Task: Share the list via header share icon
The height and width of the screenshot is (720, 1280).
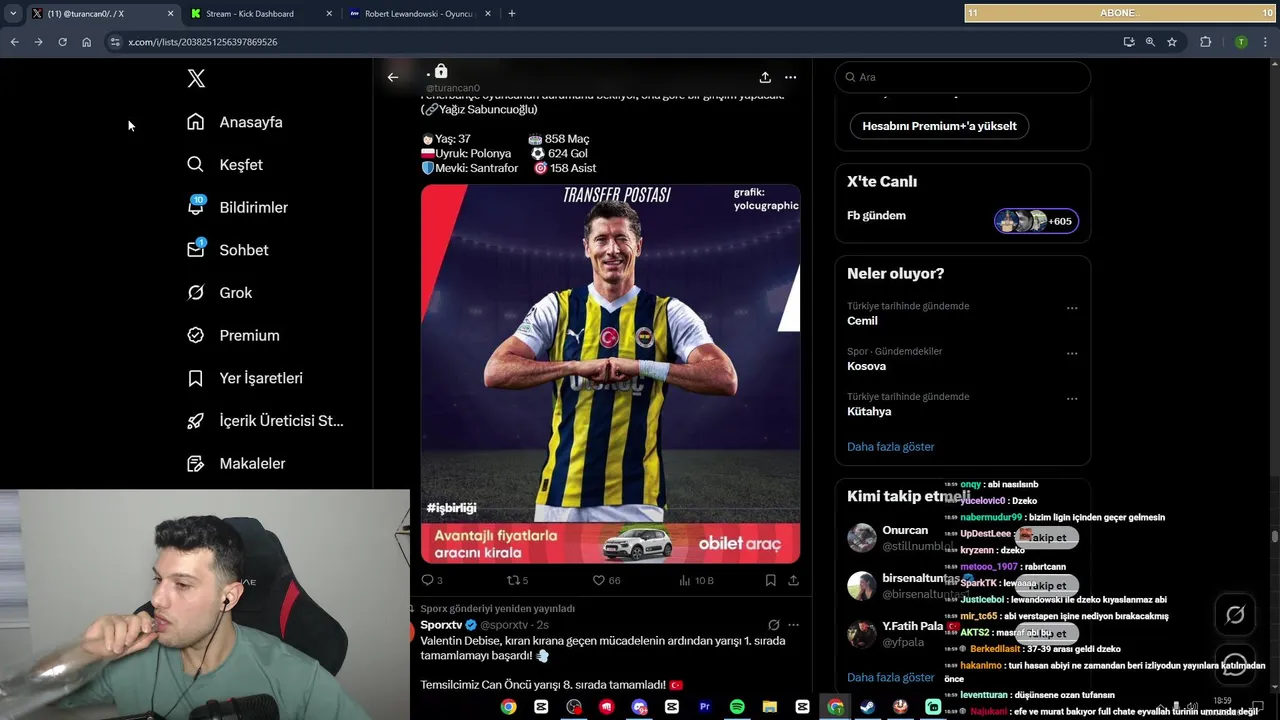Action: [x=765, y=77]
